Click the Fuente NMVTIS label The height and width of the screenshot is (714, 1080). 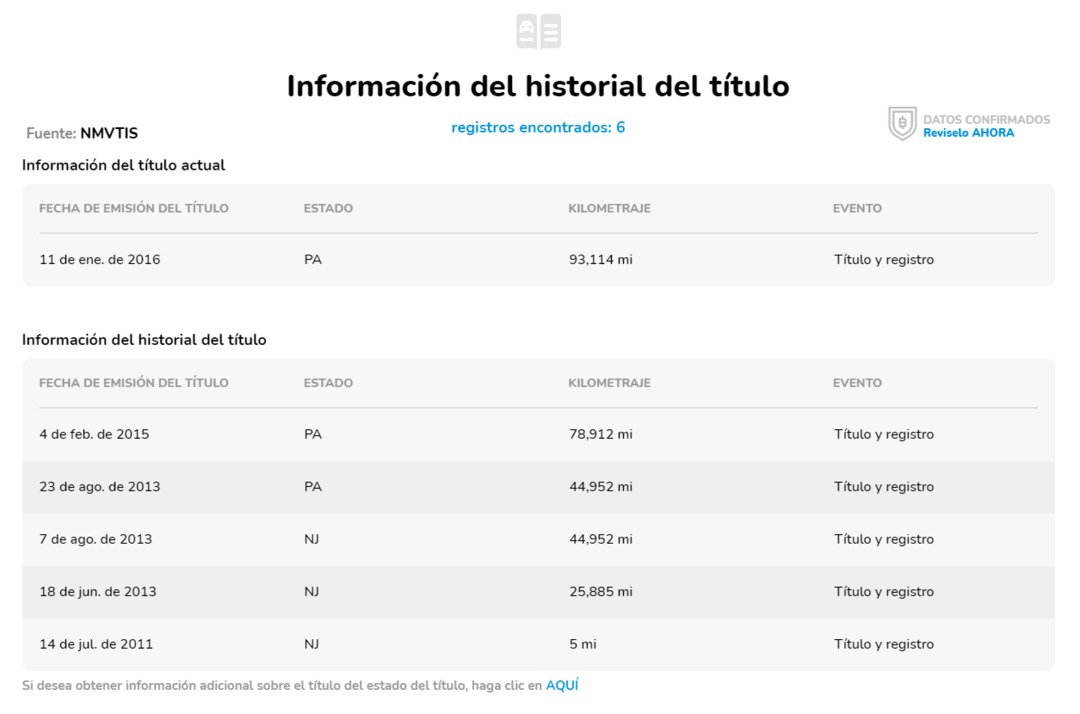pyautogui.click(x=80, y=133)
